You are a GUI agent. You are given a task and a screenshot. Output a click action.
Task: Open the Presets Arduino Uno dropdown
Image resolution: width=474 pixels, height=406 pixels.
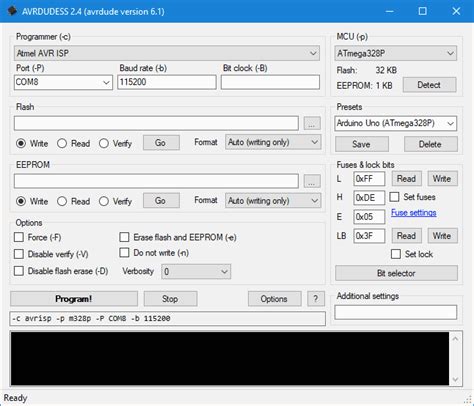(396, 123)
